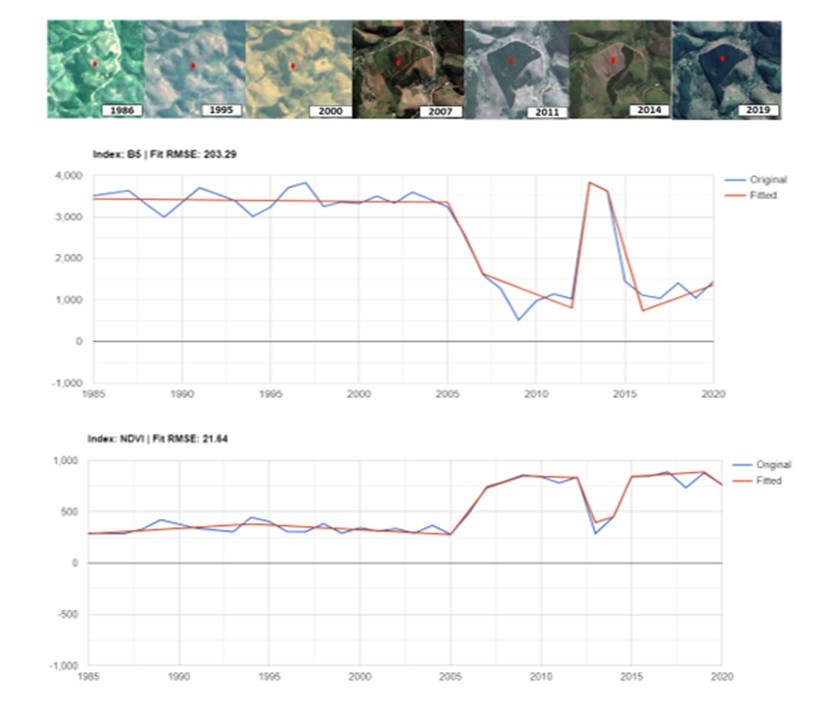Viewport: 817px width, 716px height.
Task: Click the 2013 peak on the B5 chart
Action: click(589, 183)
